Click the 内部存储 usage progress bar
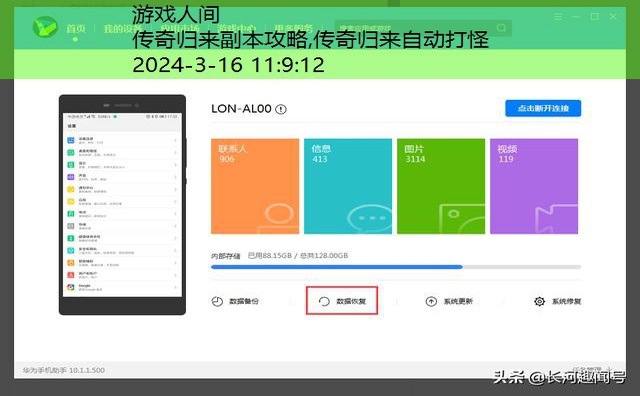 396,267
